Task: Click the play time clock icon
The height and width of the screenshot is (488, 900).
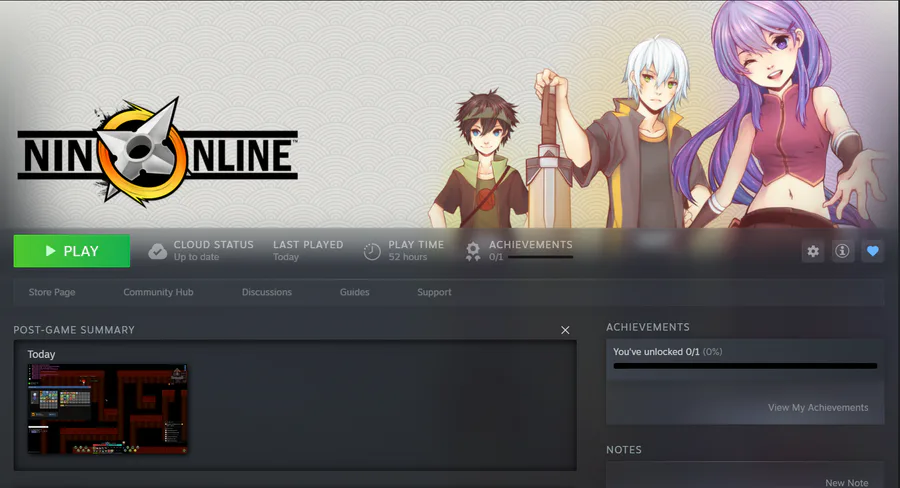Action: click(372, 251)
